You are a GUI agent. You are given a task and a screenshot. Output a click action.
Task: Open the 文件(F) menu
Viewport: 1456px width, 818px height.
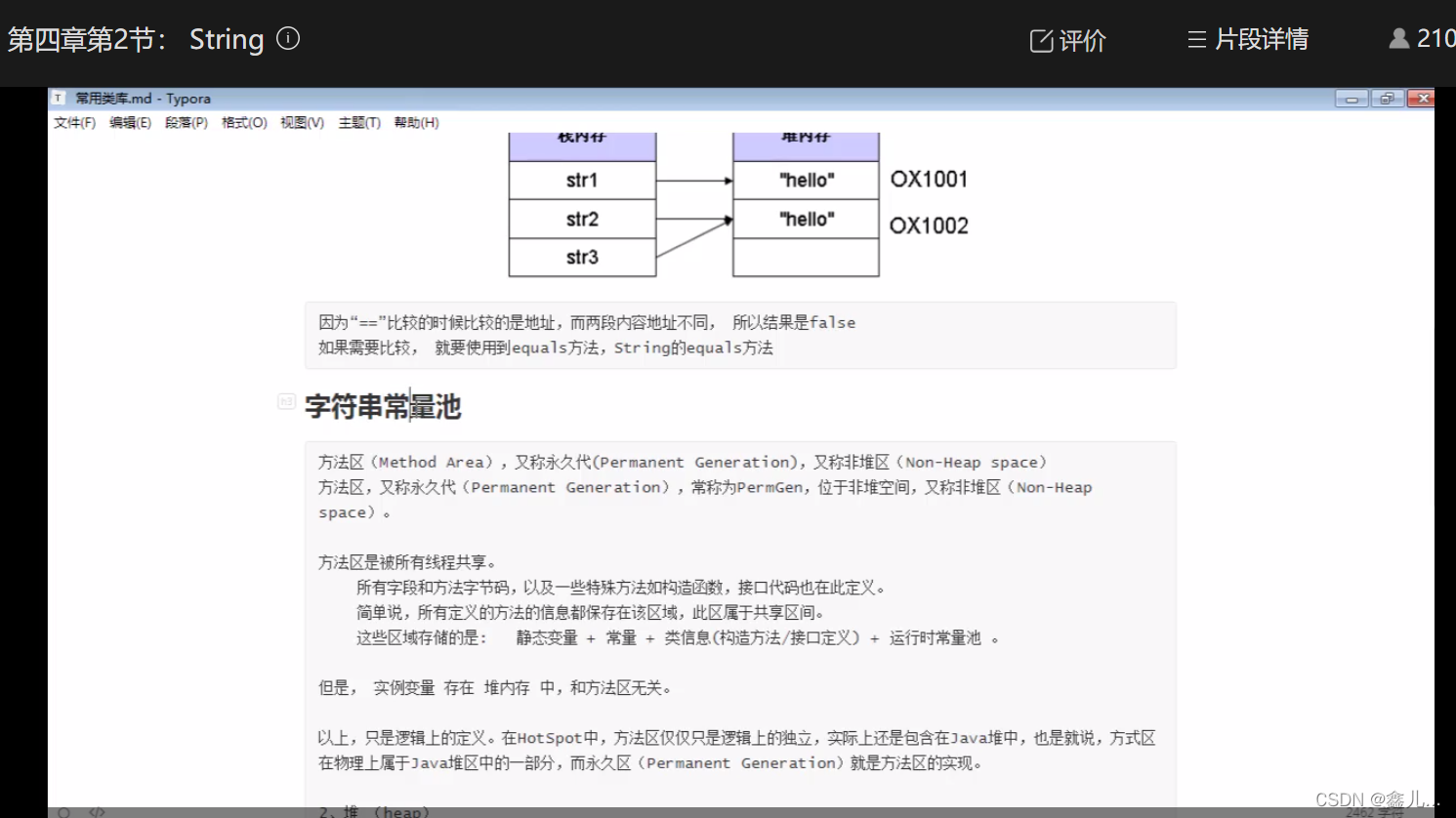(74, 123)
